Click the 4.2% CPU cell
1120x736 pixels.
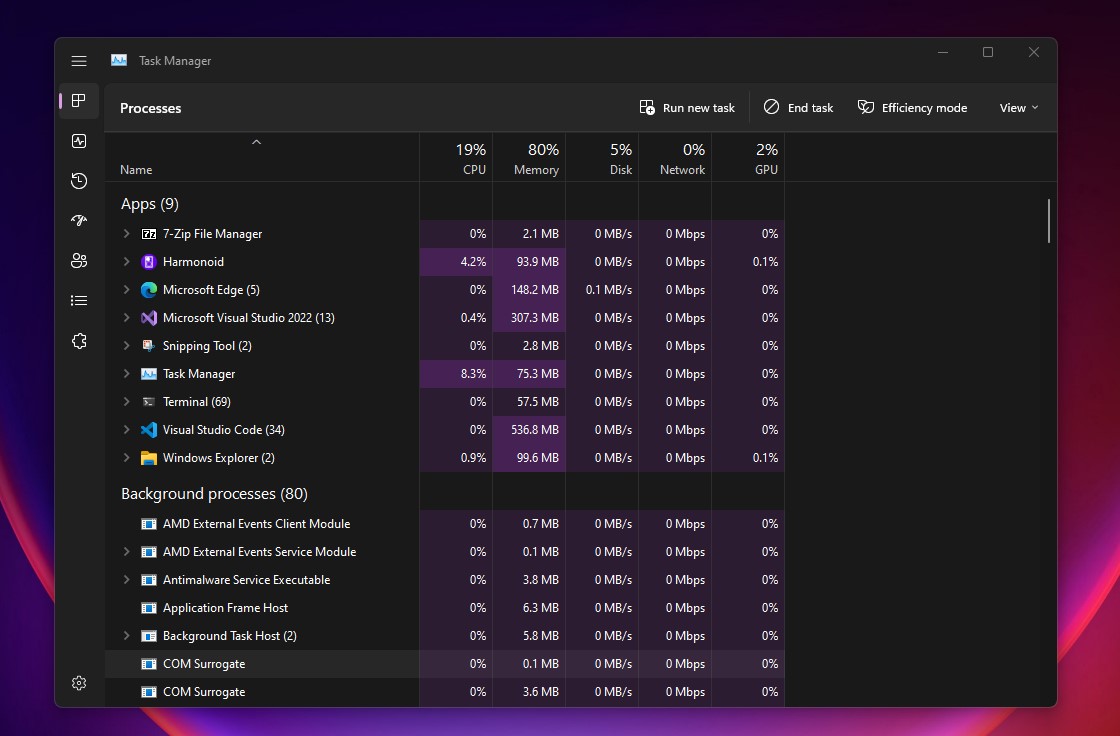(456, 262)
